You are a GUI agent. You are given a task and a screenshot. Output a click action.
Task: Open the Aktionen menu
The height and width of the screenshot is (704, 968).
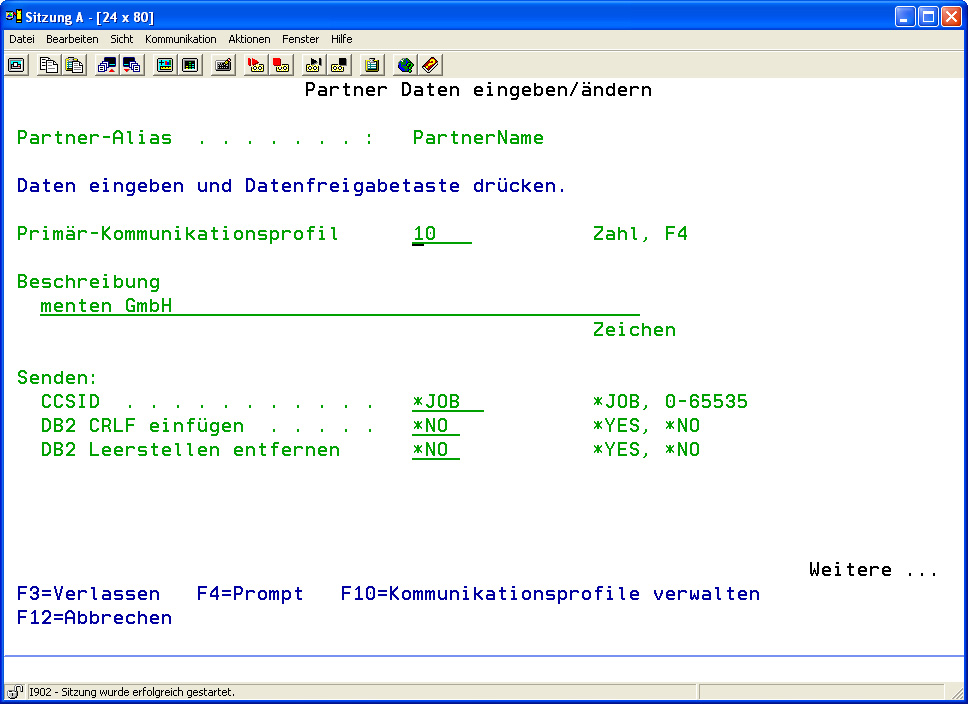[249, 39]
